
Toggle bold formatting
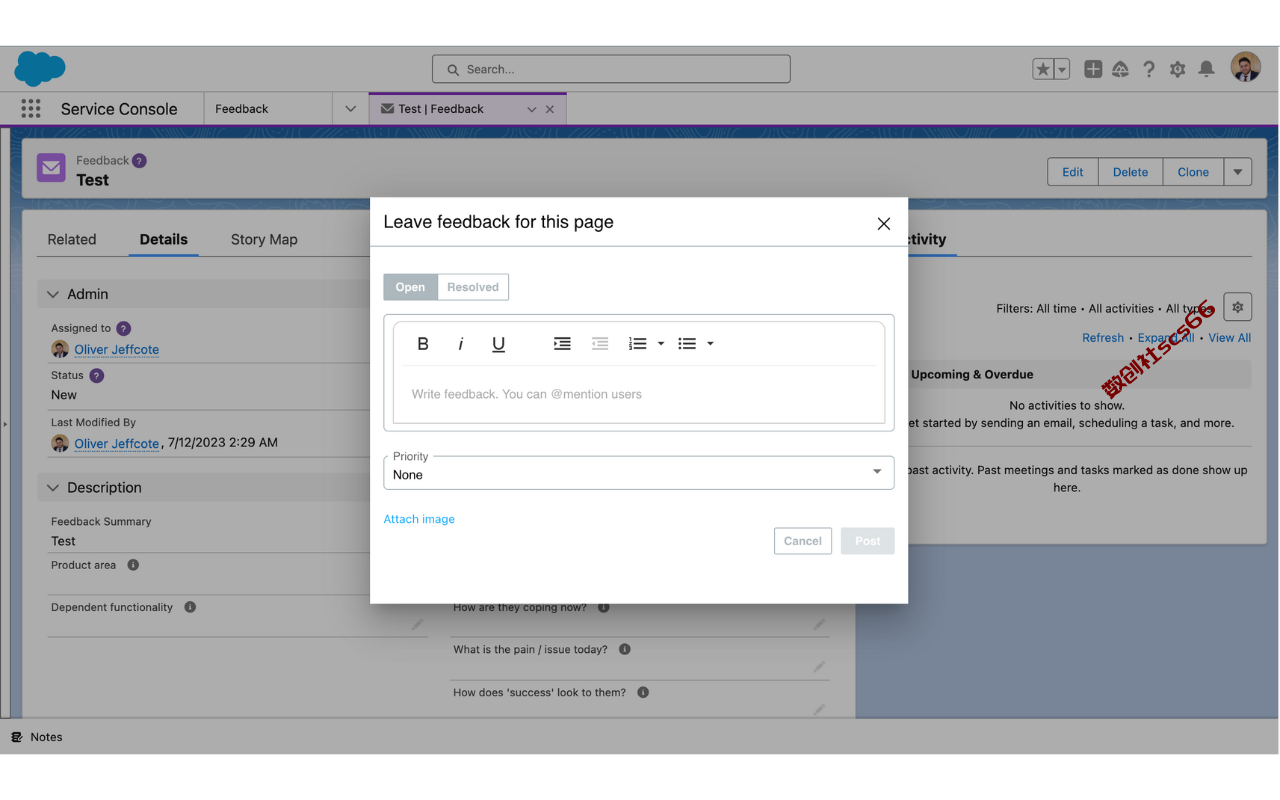click(x=423, y=343)
